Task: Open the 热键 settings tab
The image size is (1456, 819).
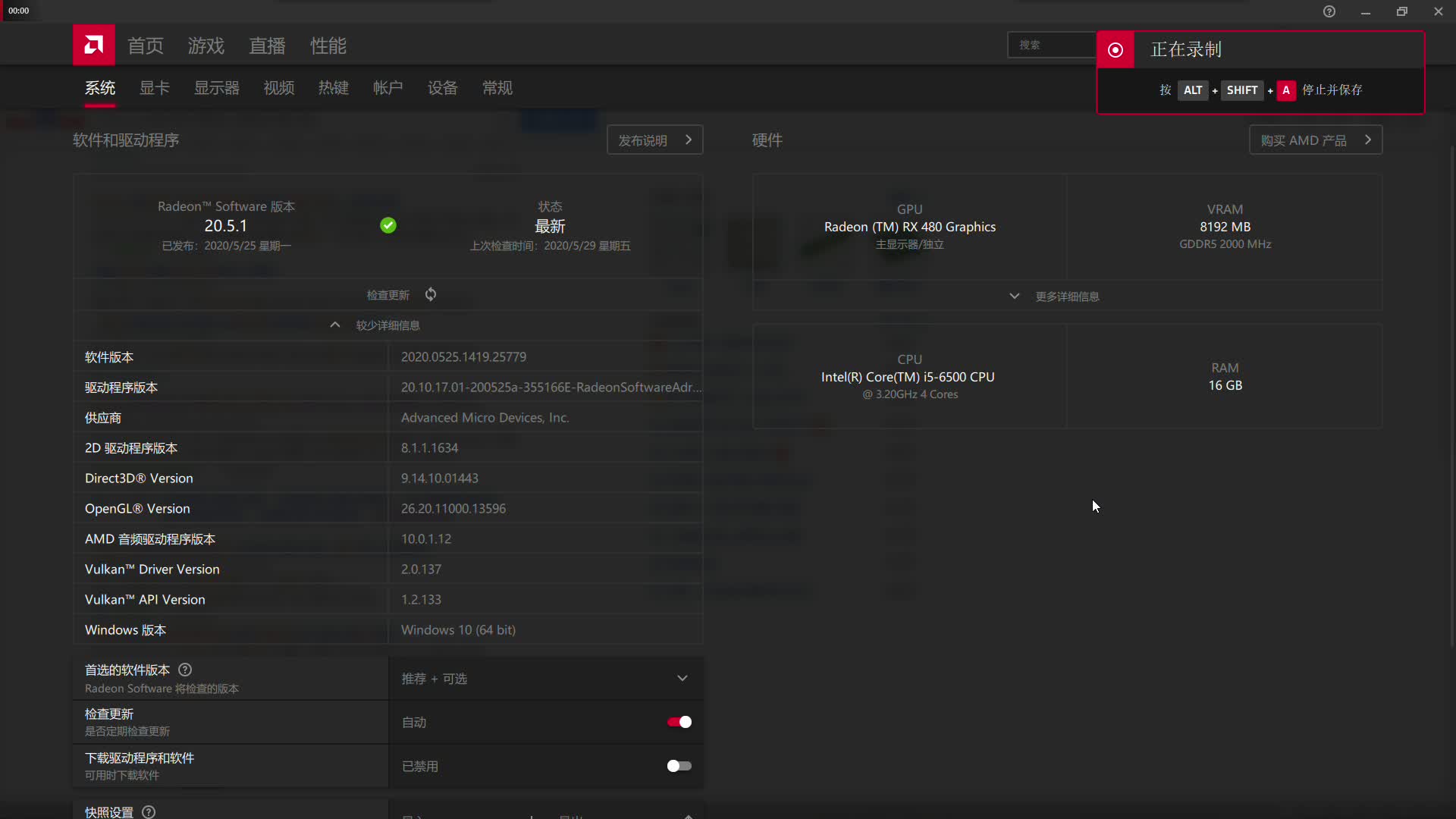Action: [x=334, y=88]
